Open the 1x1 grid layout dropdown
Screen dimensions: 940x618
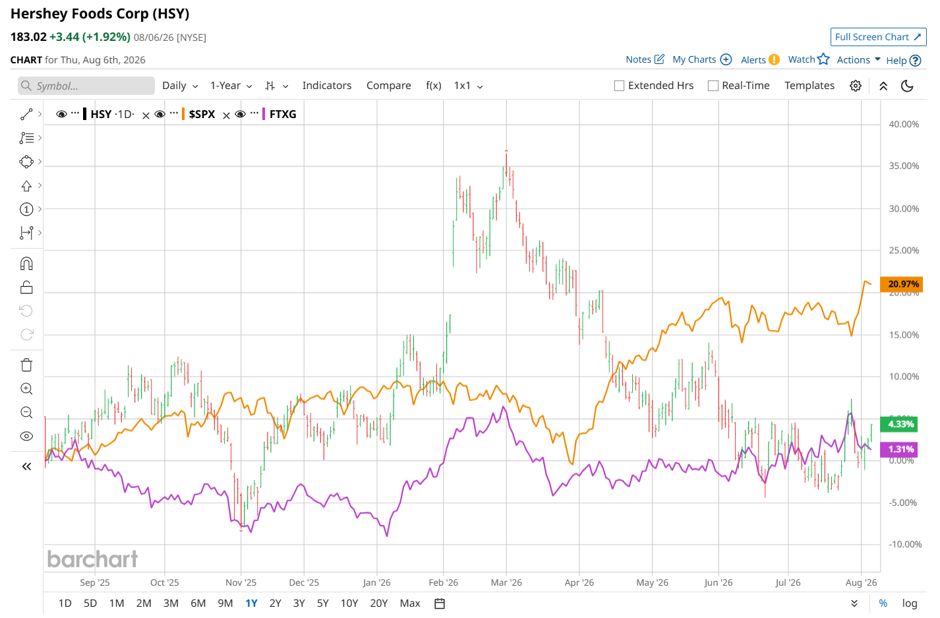(x=468, y=86)
